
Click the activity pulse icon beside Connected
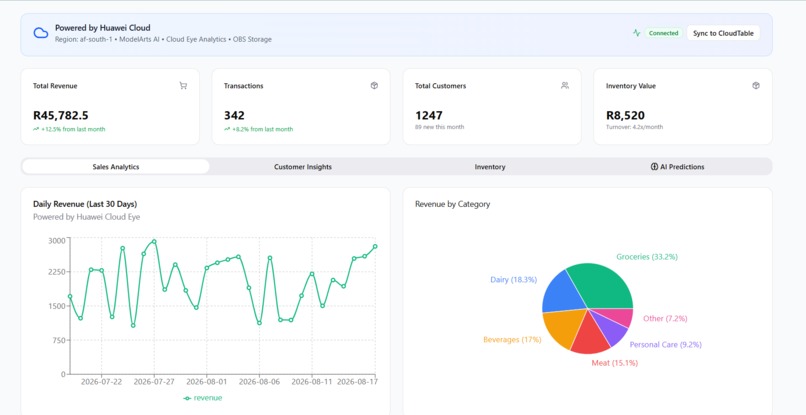636,33
